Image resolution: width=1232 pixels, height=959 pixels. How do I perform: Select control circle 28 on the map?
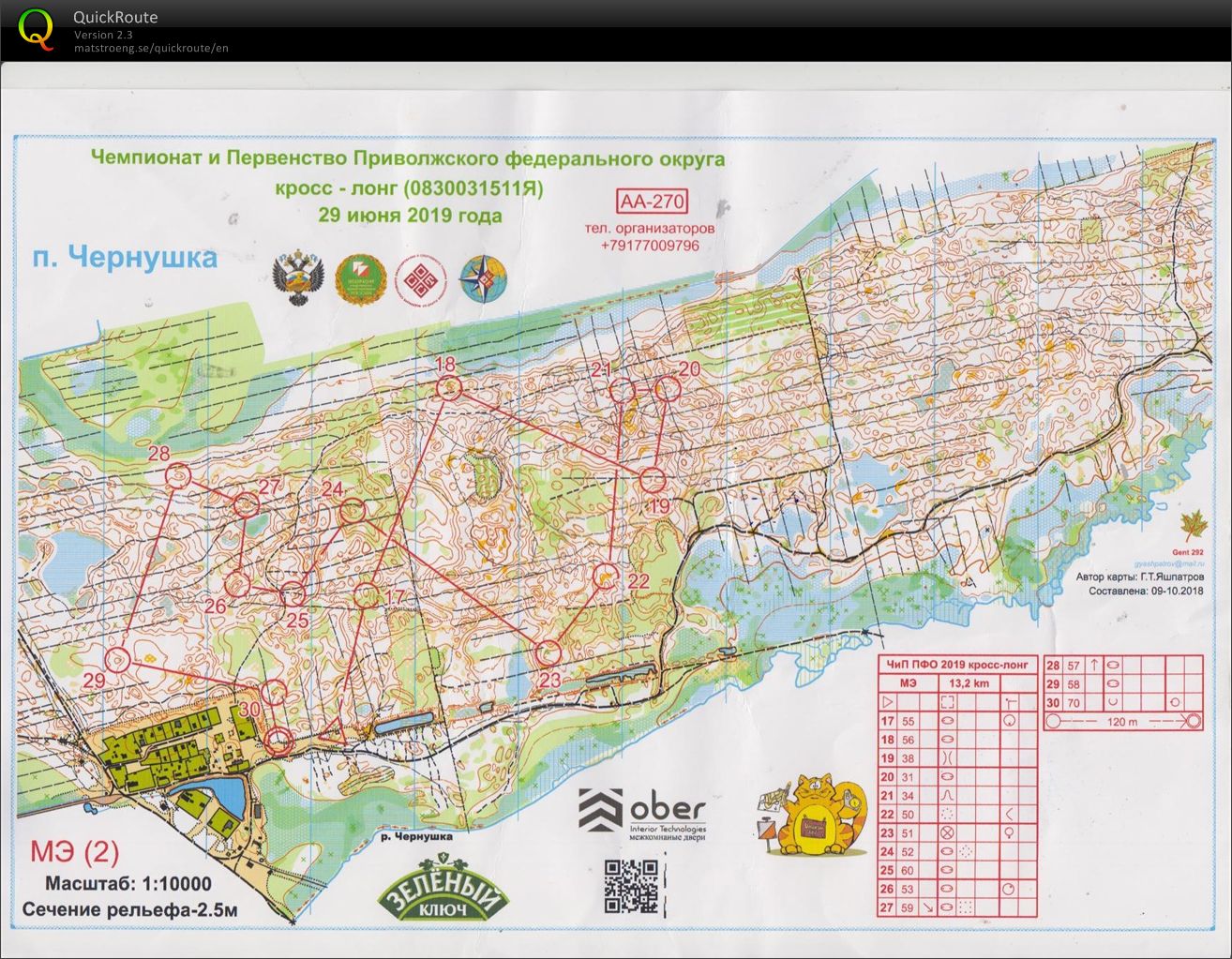click(178, 476)
